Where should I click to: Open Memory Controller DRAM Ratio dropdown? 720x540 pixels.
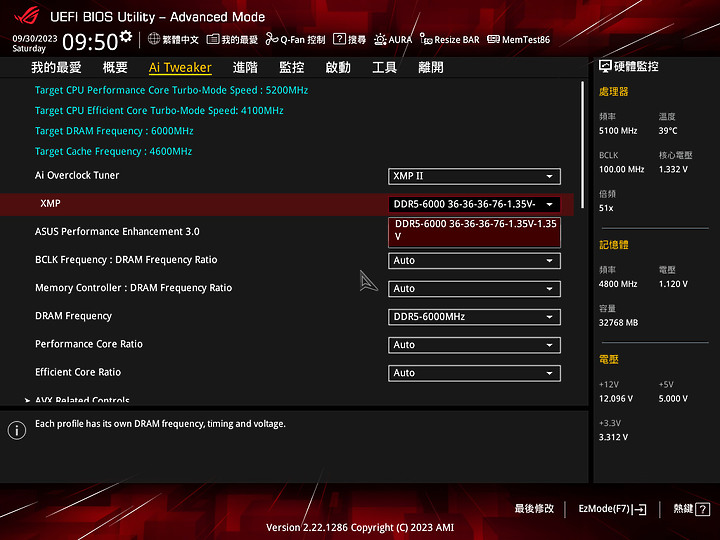(x=474, y=289)
